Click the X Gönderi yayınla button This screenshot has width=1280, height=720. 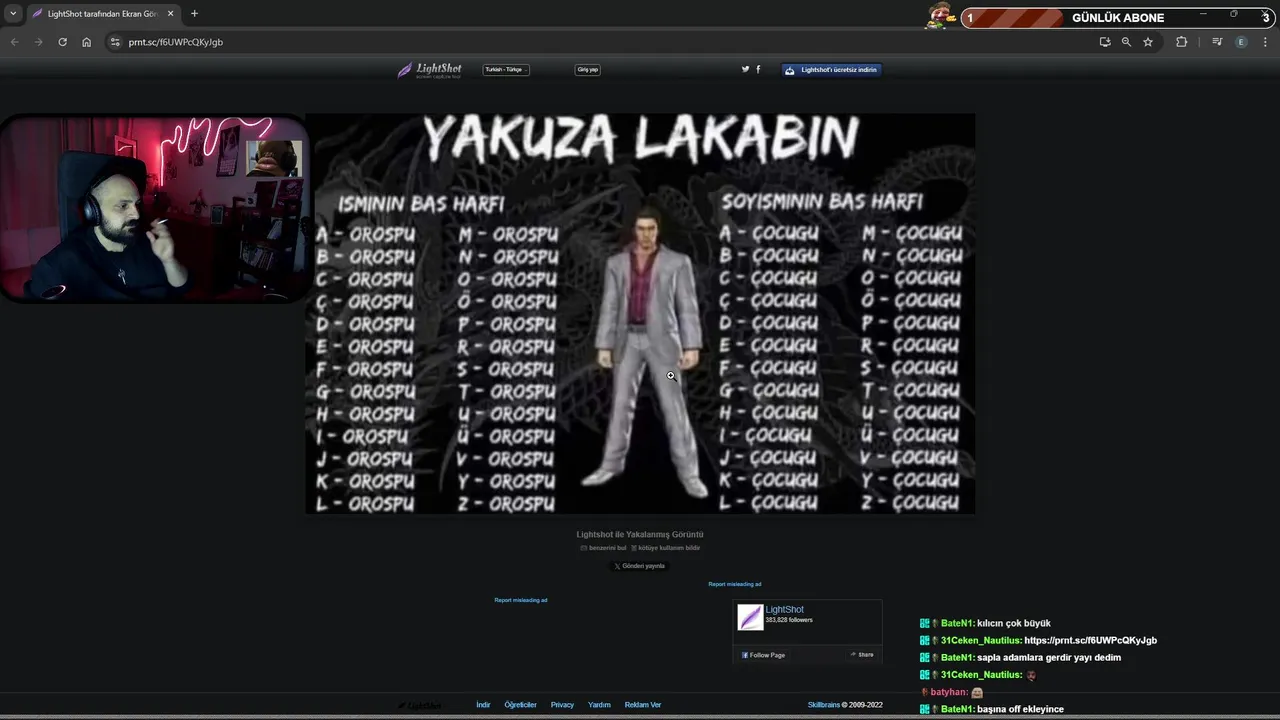[640, 566]
